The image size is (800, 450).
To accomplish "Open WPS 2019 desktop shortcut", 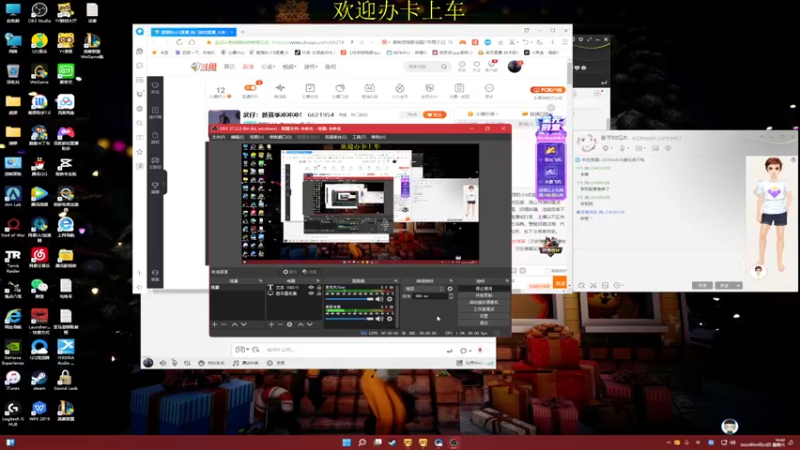I will pos(39,411).
